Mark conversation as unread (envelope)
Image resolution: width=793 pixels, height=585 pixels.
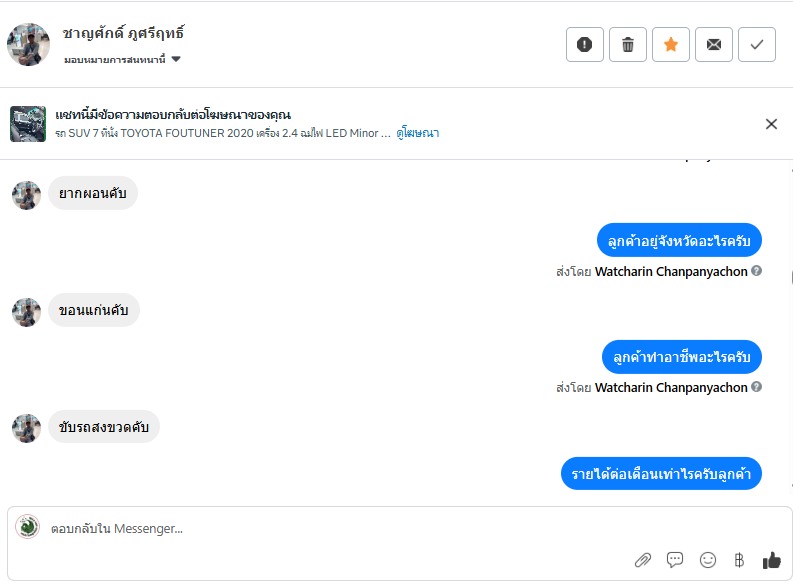coord(714,44)
